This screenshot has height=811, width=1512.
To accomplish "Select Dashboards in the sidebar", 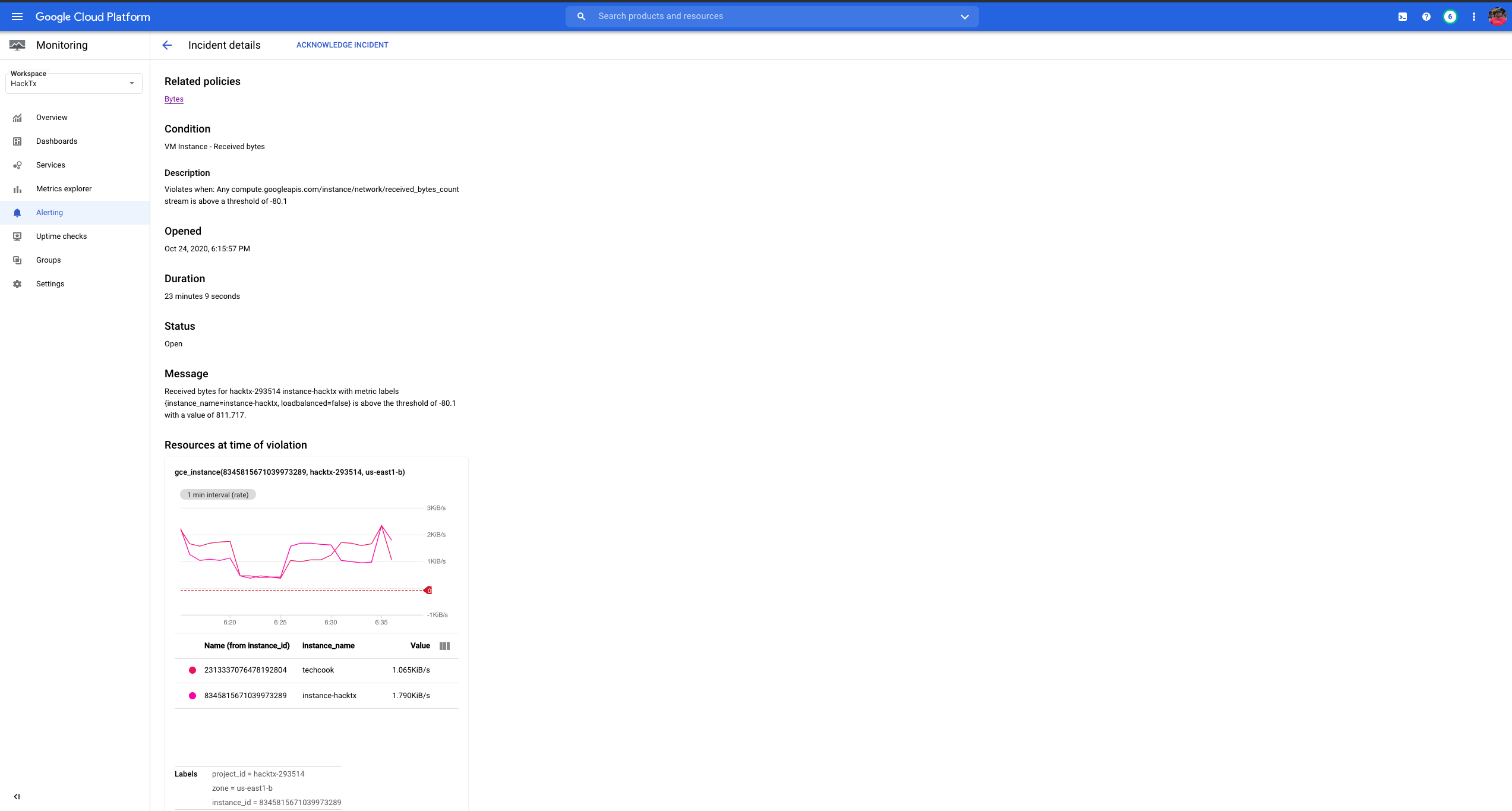I will click(56, 141).
